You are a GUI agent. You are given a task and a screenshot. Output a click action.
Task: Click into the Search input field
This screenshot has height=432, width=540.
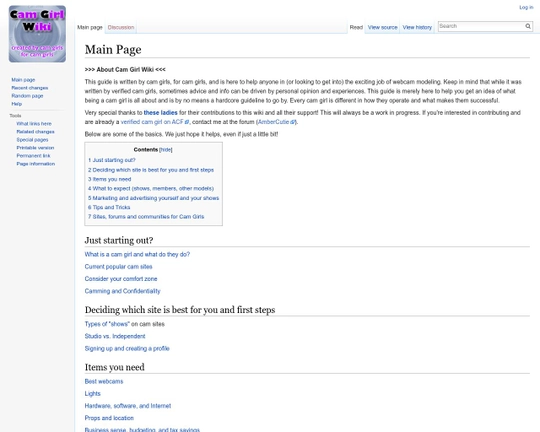click(x=481, y=26)
